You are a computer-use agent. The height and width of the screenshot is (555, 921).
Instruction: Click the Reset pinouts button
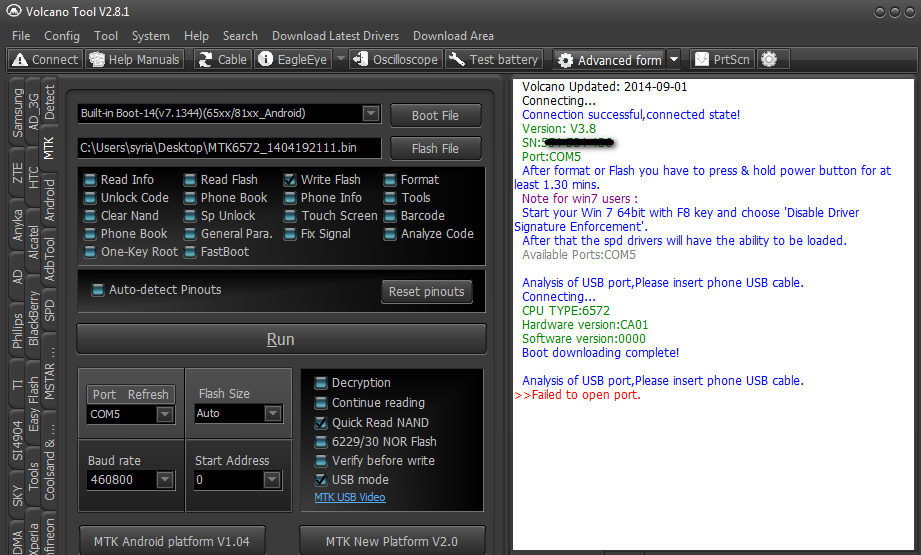[x=426, y=291]
